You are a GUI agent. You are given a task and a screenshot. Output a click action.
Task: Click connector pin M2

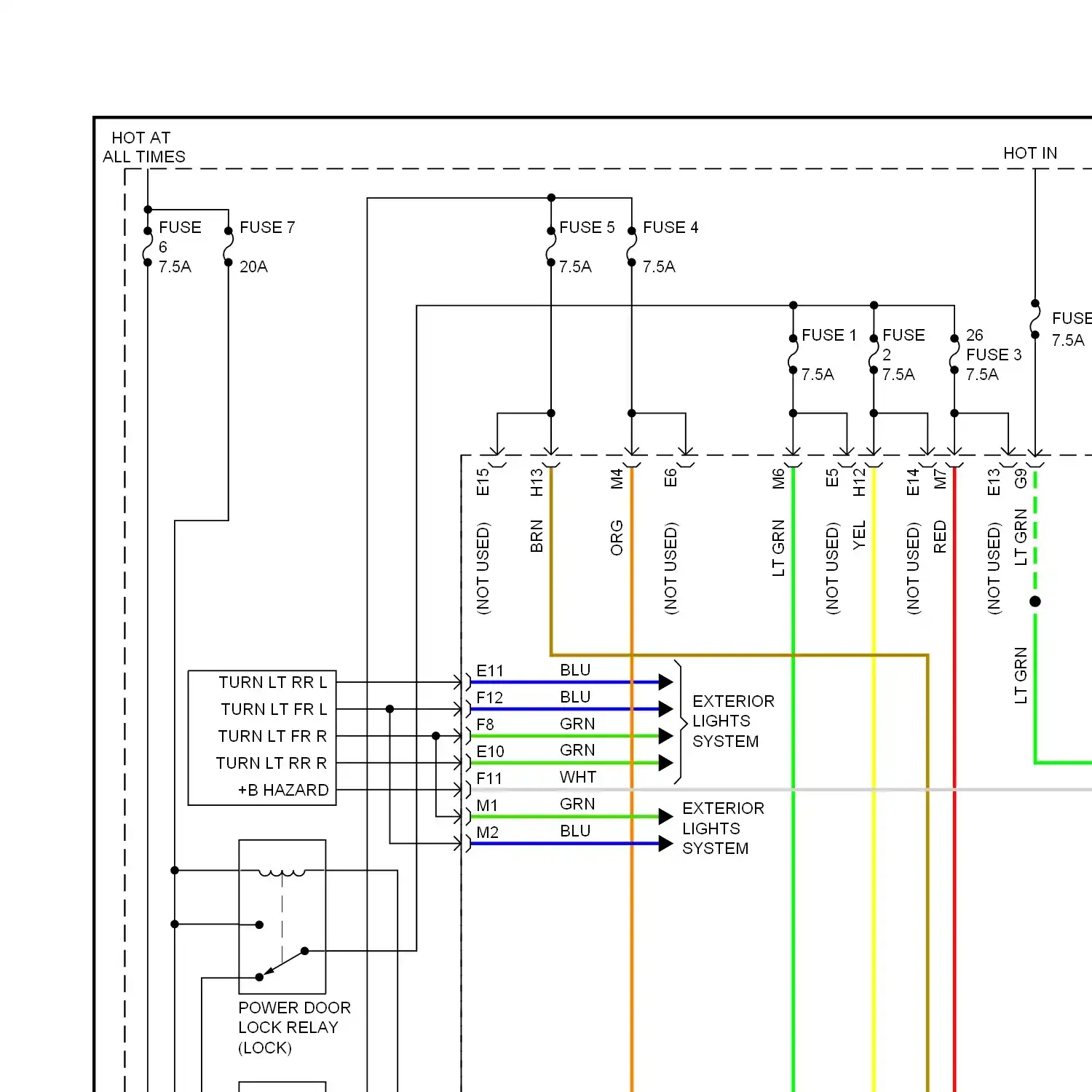pos(487,832)
